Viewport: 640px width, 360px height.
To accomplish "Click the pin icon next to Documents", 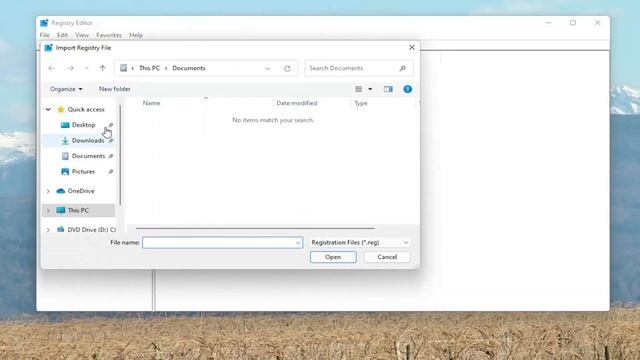I will pos(111,156).
